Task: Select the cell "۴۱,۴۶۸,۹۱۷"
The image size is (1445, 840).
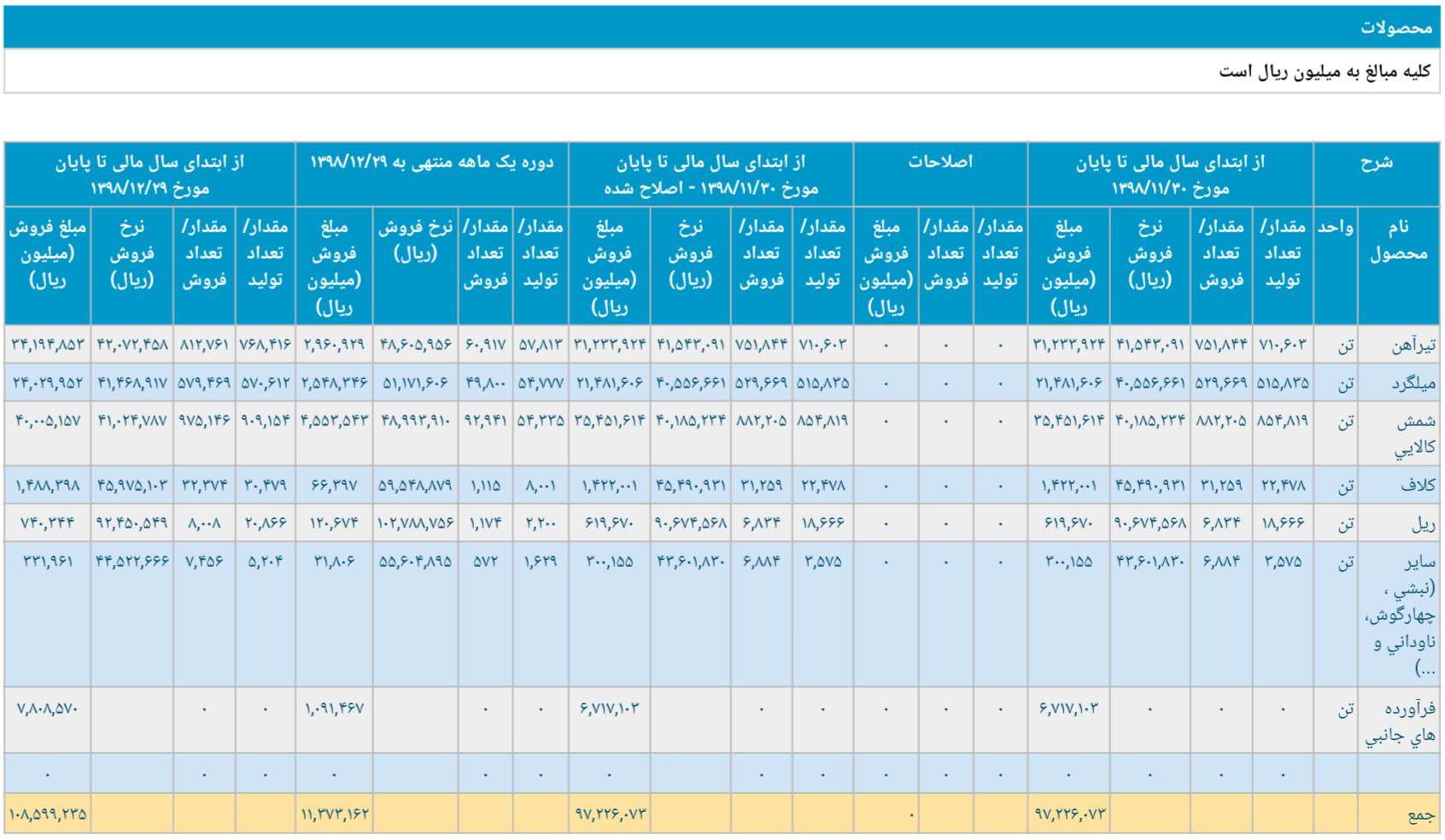Action: [x=132, y=383]
